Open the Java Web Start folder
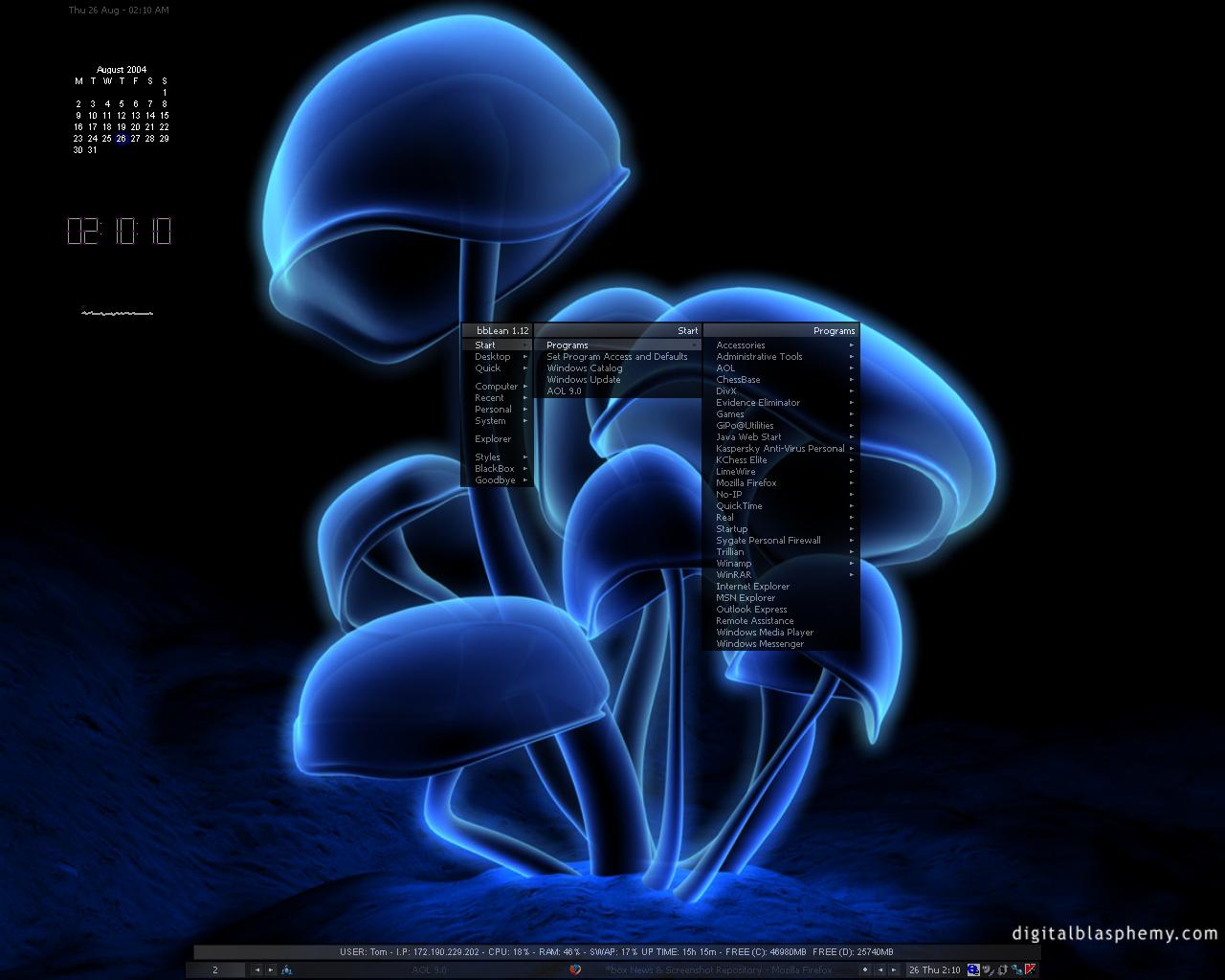The height and width of the screenshot is (980, 1225). (781, 437)
